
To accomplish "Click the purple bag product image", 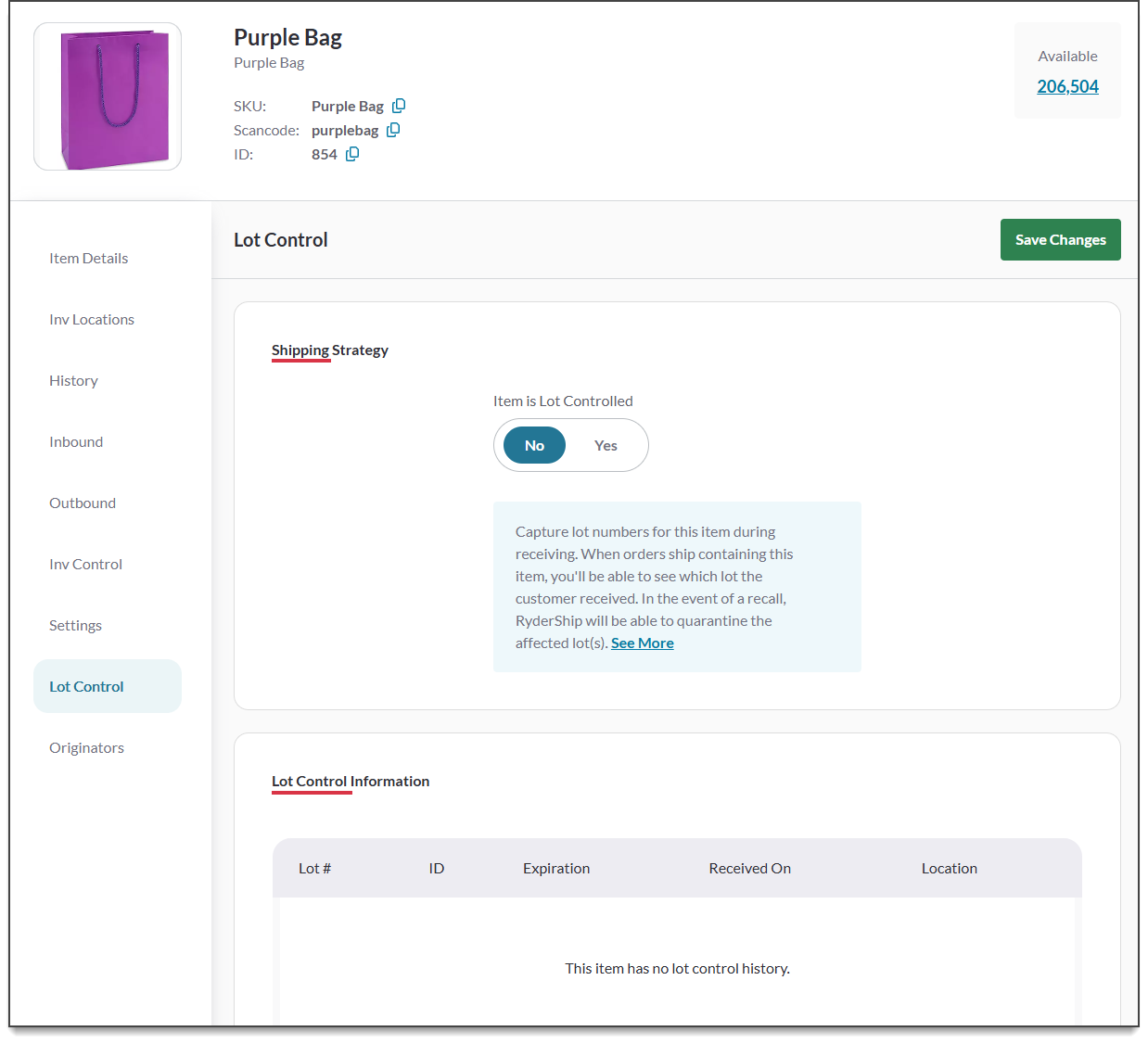I will (x=108, y=96).
